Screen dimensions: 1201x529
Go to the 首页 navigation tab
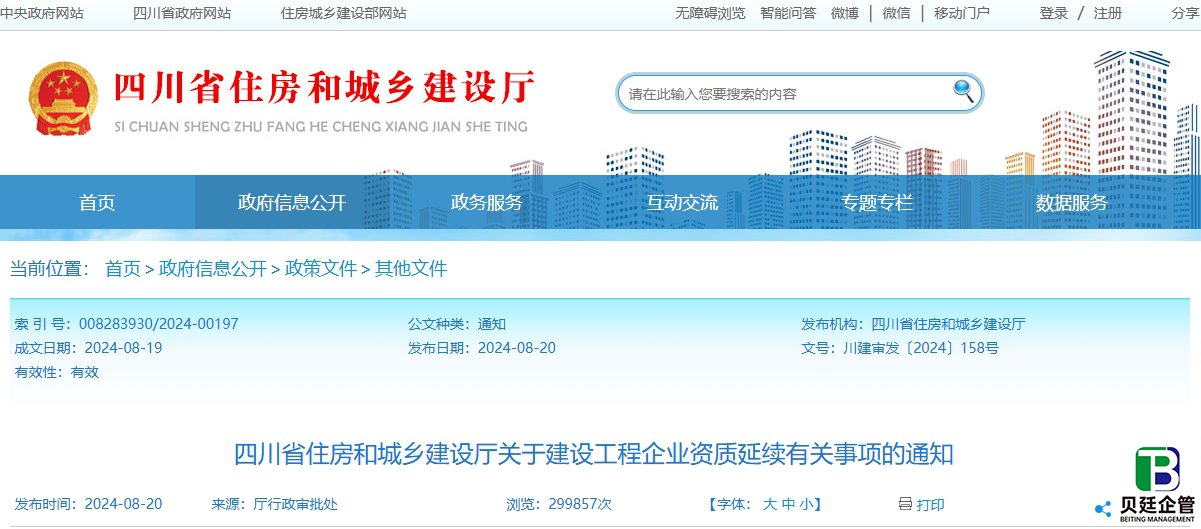pos(97,203)
